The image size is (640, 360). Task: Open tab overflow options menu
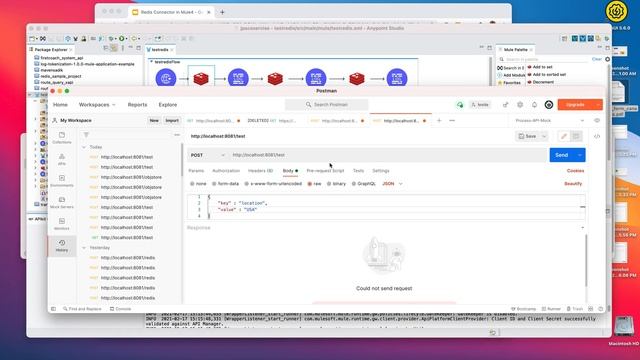click(452, 120)
